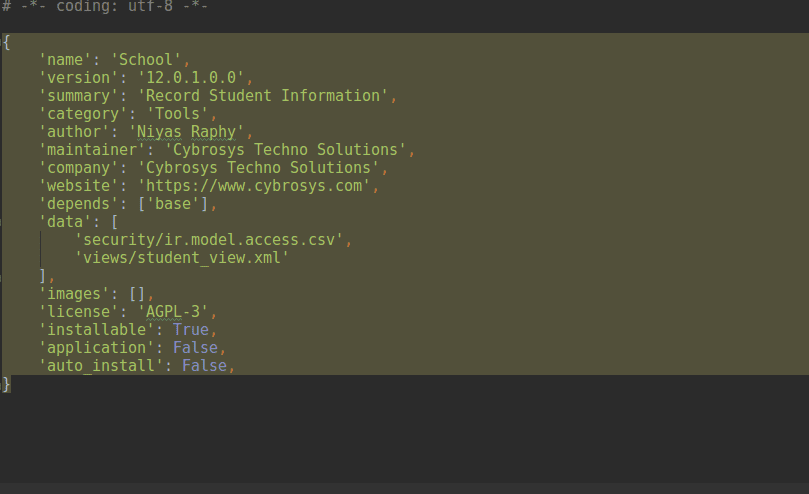Place cursor at the opening curly brace
Image resolution: width=809 pixels, height=494 pixels.
pos(7,42)
